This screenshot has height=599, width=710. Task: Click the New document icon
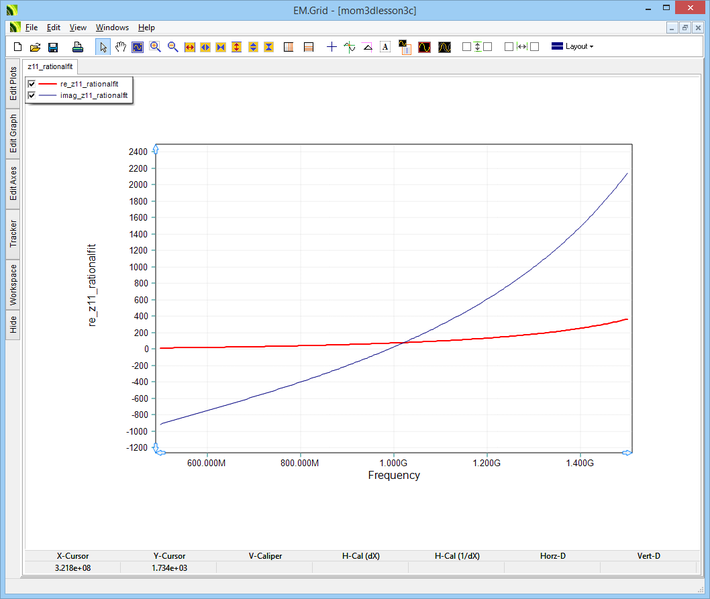click(17, 47)
